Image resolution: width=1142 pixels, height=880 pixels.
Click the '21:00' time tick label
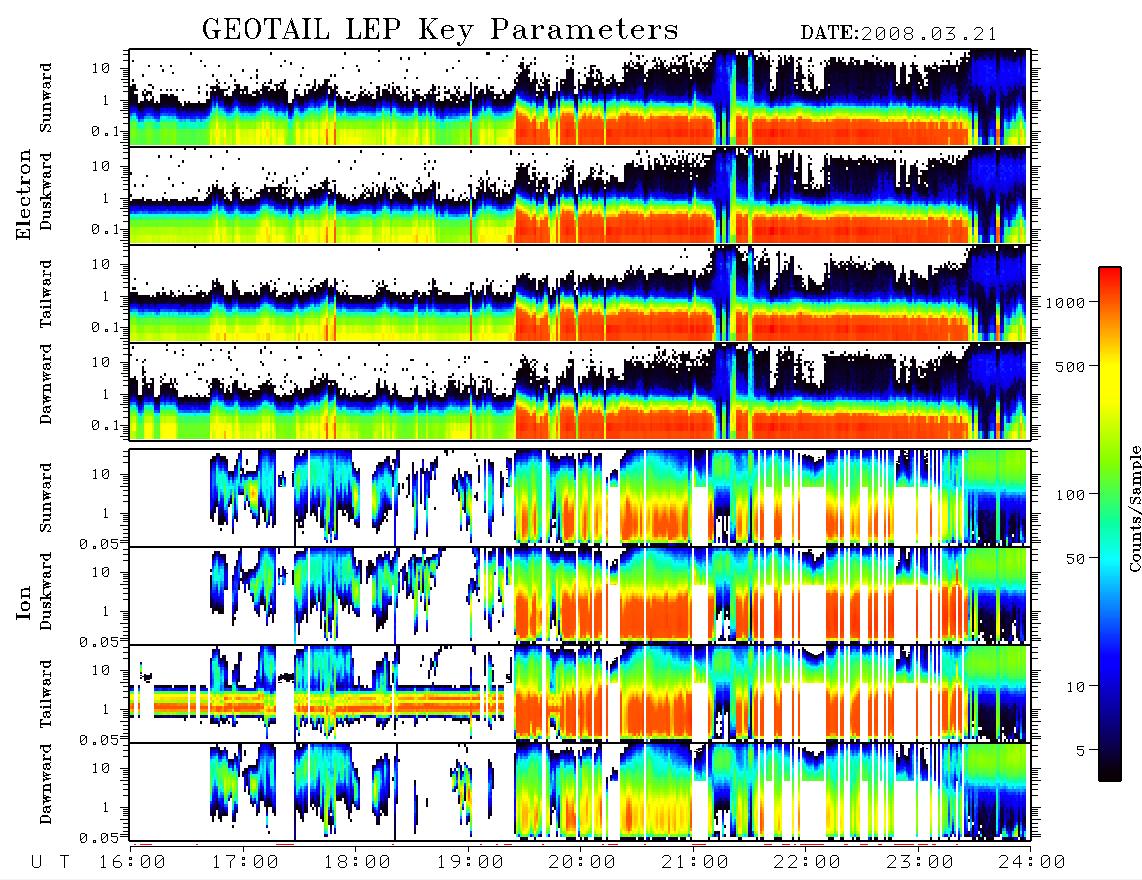click(695, 863)
